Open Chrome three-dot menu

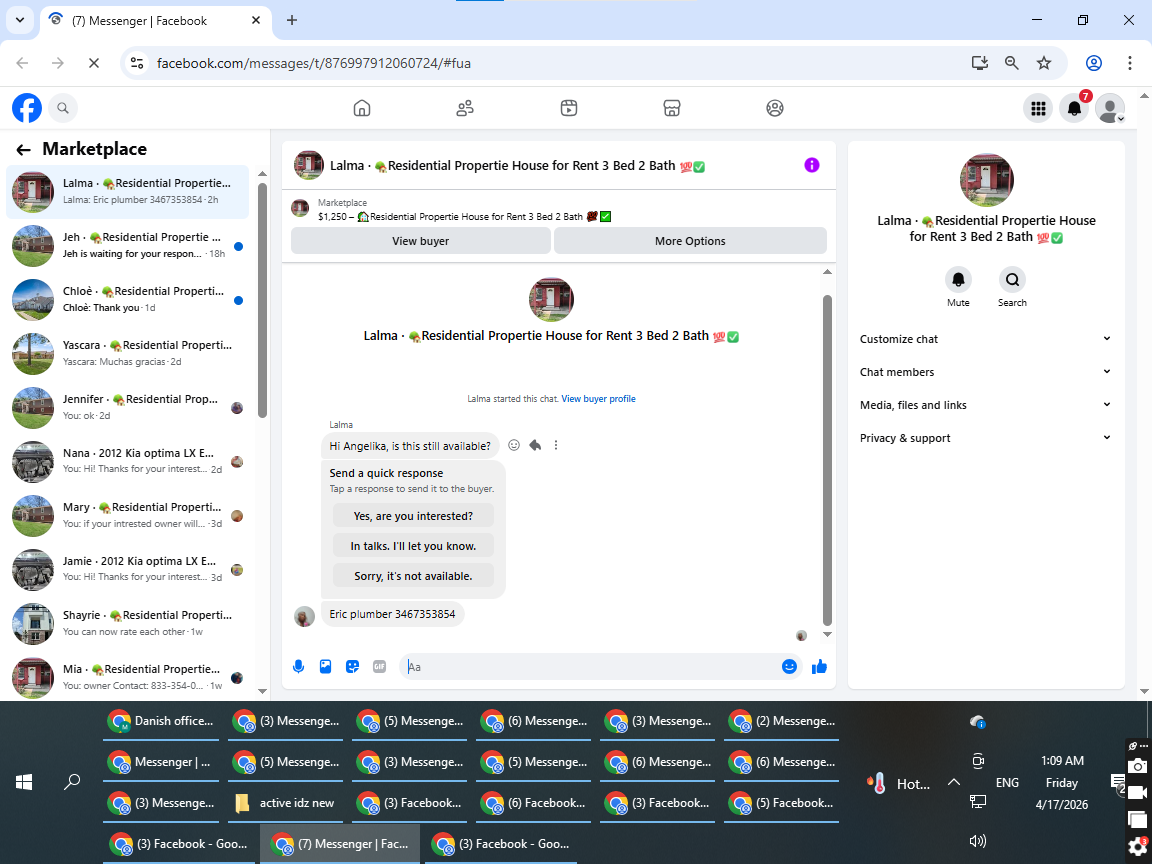pos(1129,63)
